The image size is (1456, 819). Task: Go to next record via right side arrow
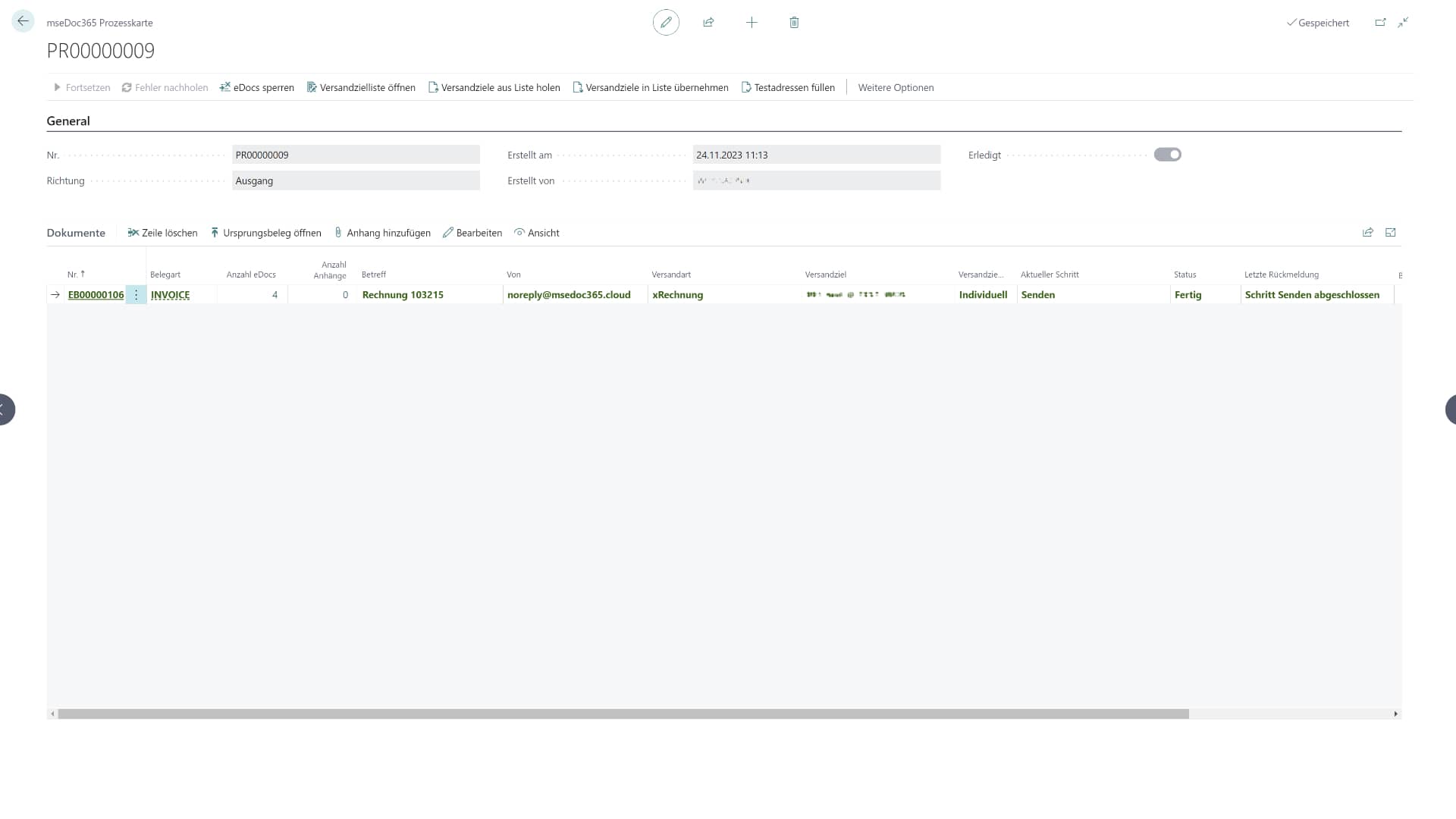click(1450, 409)
